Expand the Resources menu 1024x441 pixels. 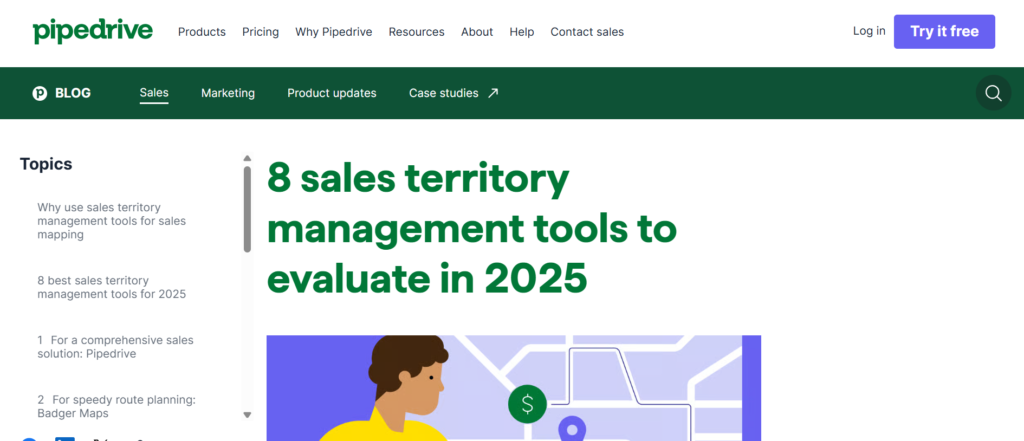[416, 32]
